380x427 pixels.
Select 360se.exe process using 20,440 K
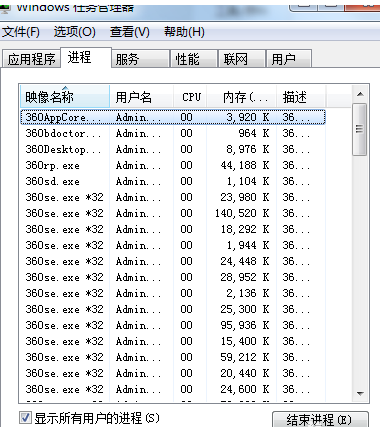point(173,373)
